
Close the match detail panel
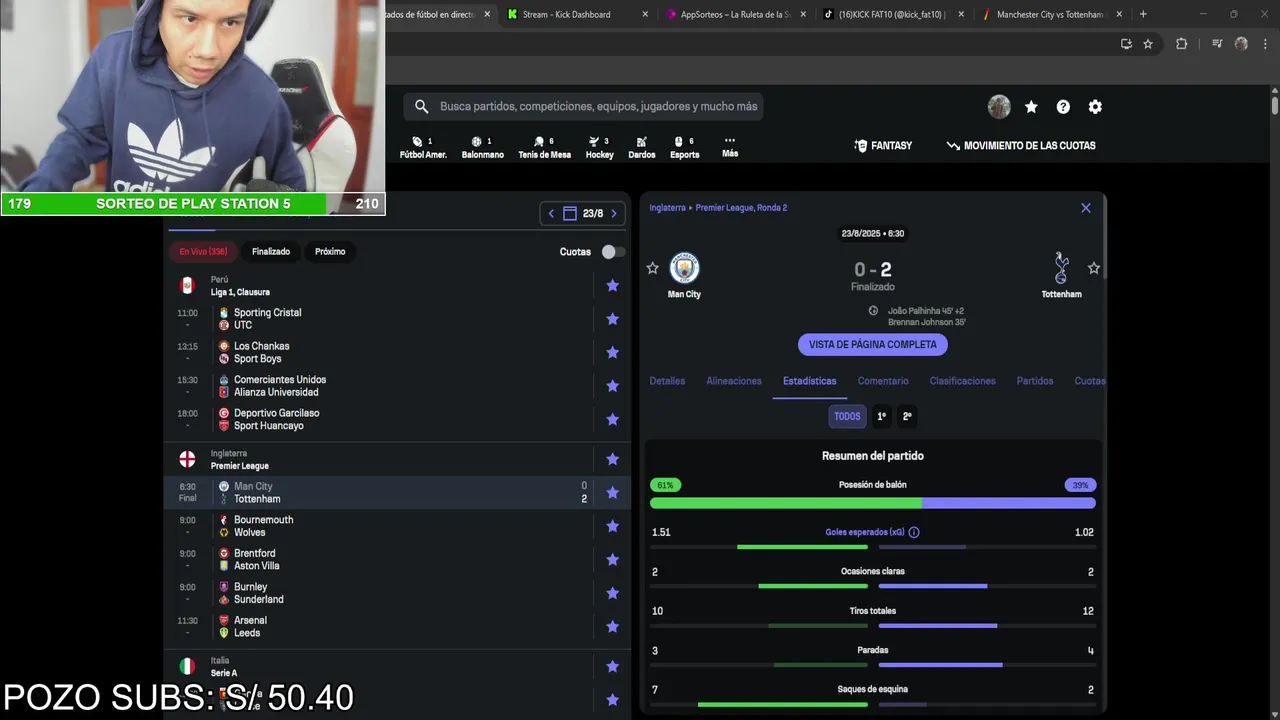pyautogui.click(x=1086, y=208)
